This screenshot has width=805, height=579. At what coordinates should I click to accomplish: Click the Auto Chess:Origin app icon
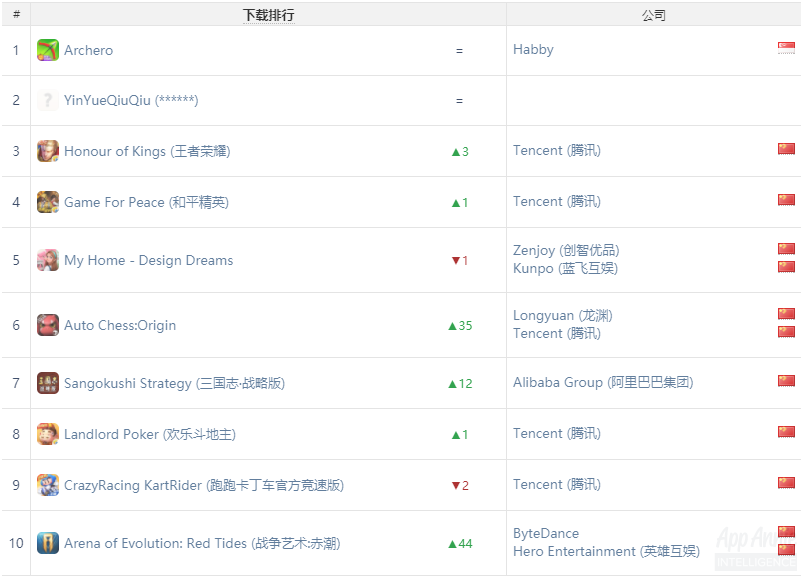(x=48, y=325)
